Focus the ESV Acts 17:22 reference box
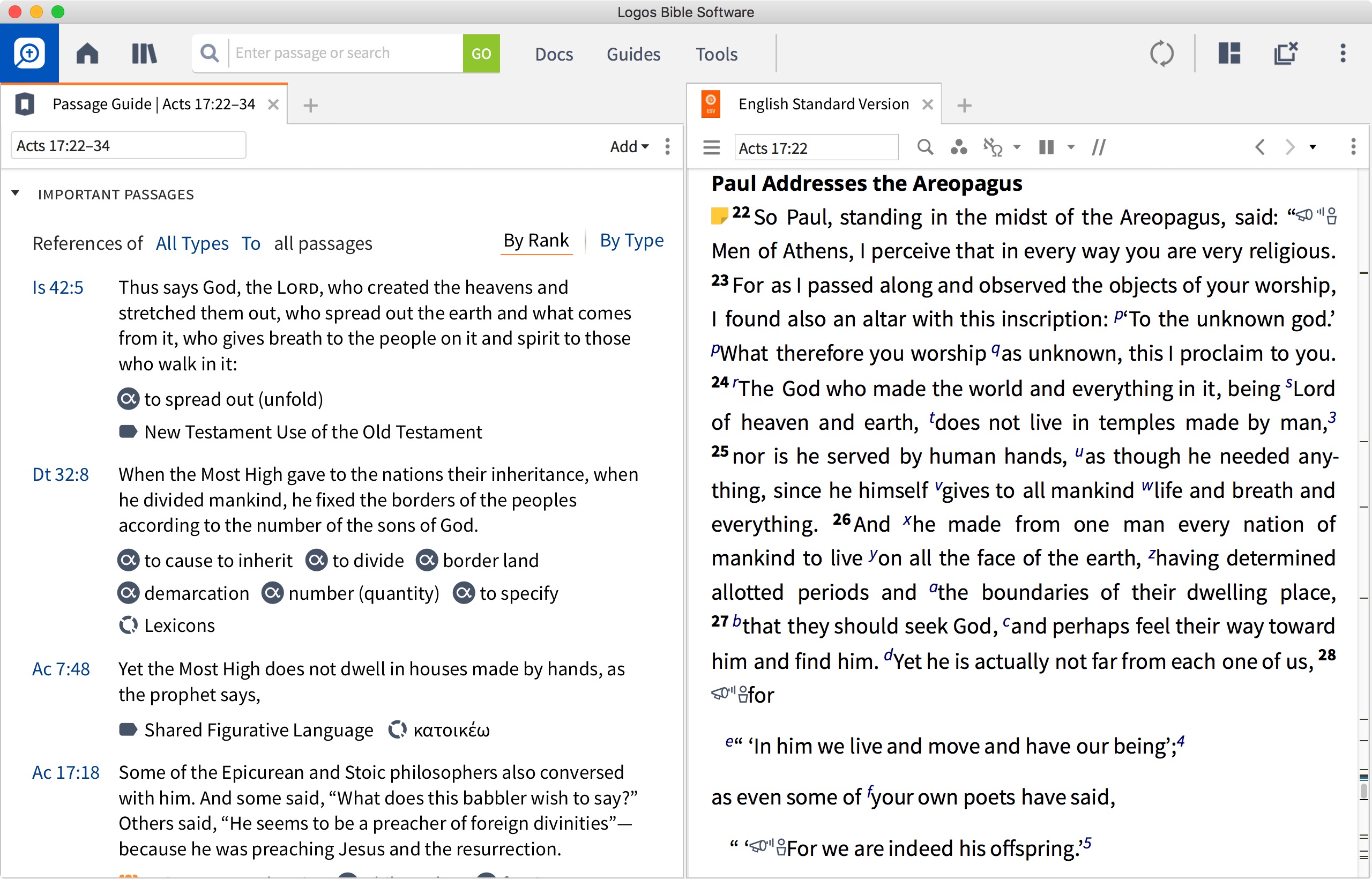Viewport: 1372px width, 879px height. pos(816,148)
